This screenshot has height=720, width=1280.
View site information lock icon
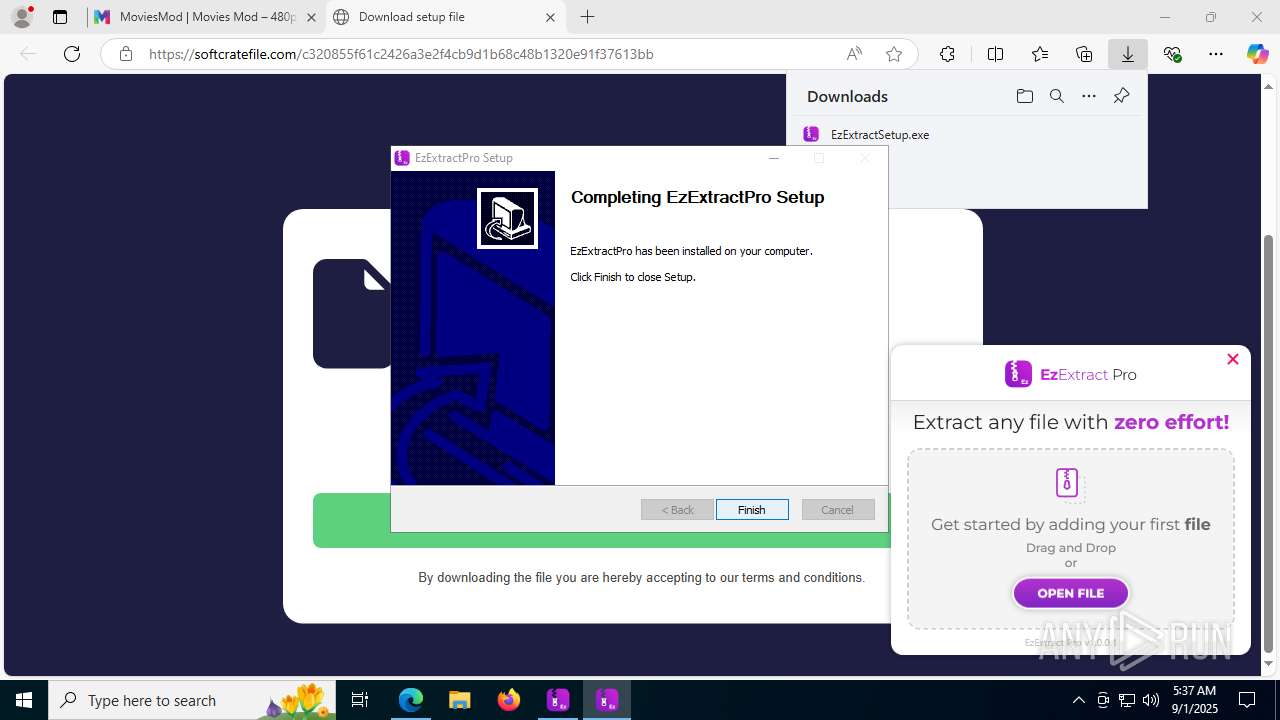tap(126, 54)
